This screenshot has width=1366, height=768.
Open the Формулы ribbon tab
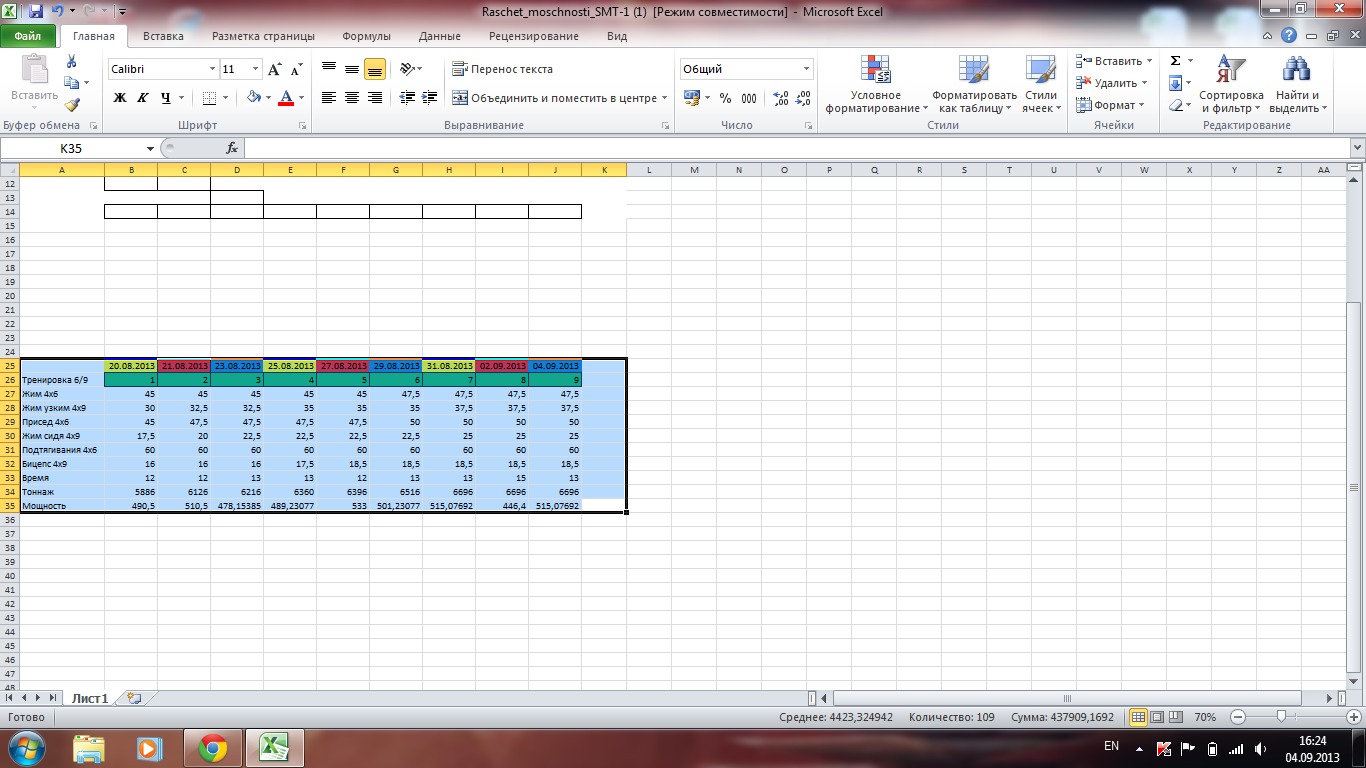pyautogui.click(x=366, y=36)
